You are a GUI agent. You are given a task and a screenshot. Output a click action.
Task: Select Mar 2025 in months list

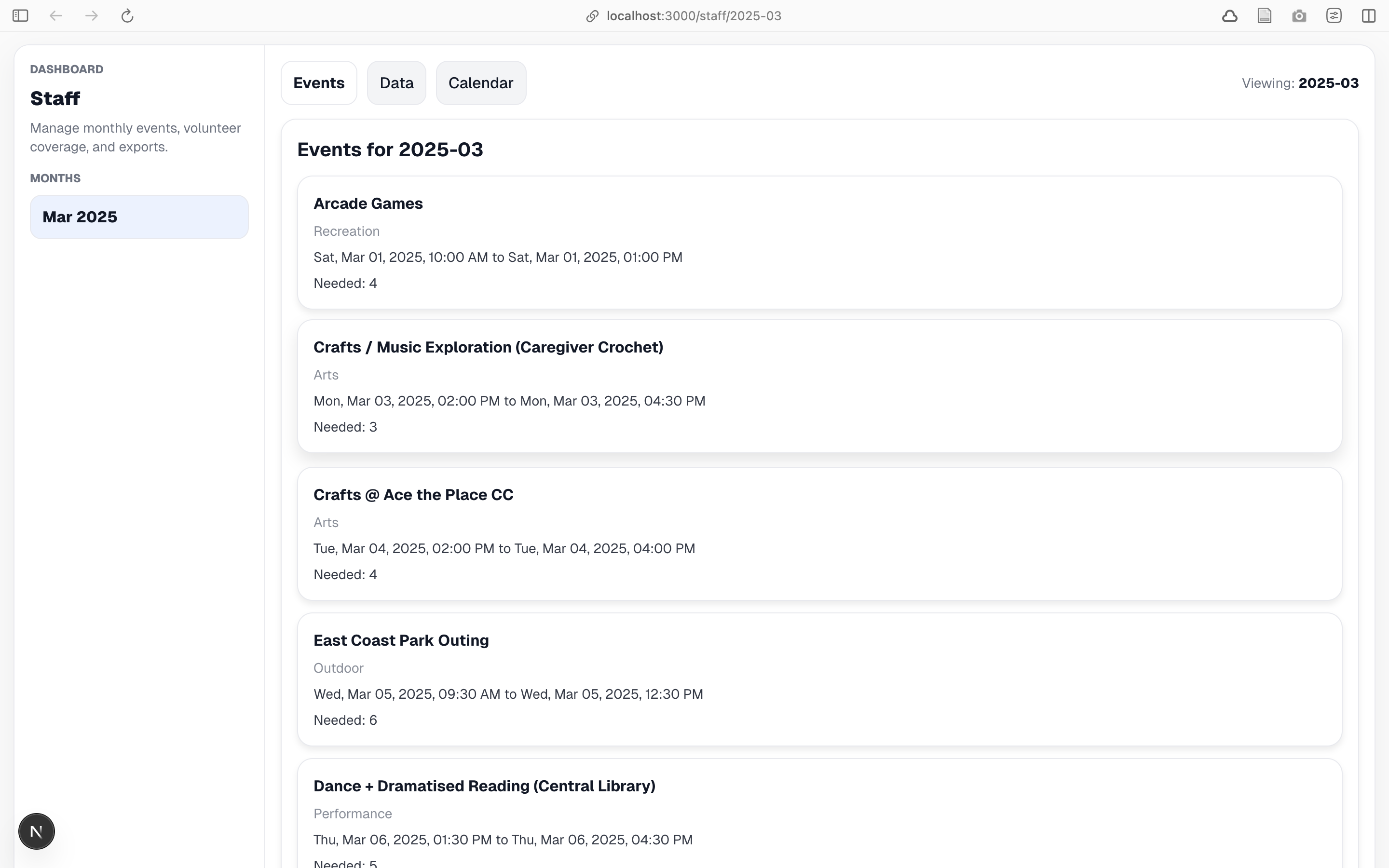pyautogui.click(x=139, y=217)
